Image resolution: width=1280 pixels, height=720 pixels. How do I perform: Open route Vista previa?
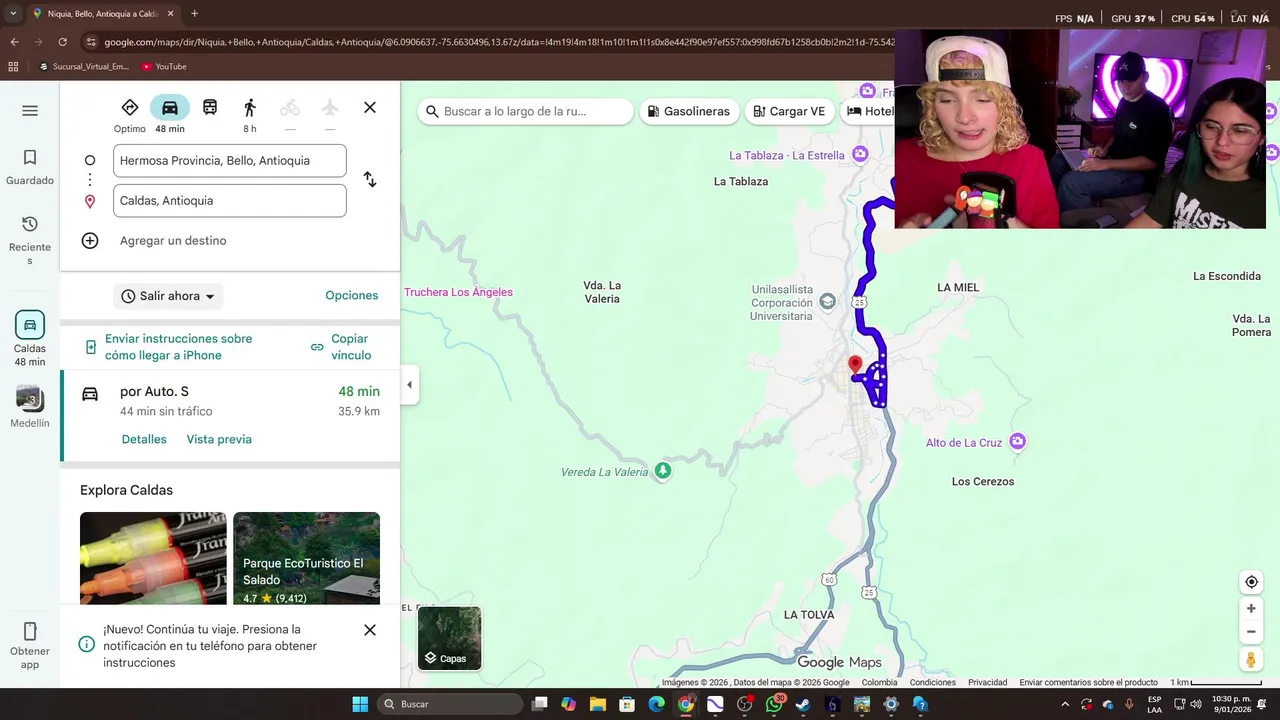coord(219,440)
